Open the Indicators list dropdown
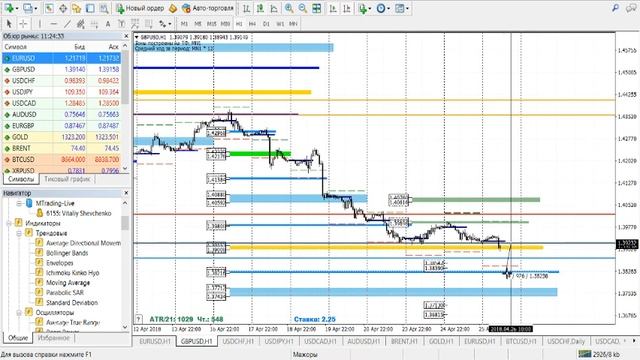The image size is (640, 360). coord(364,8)
